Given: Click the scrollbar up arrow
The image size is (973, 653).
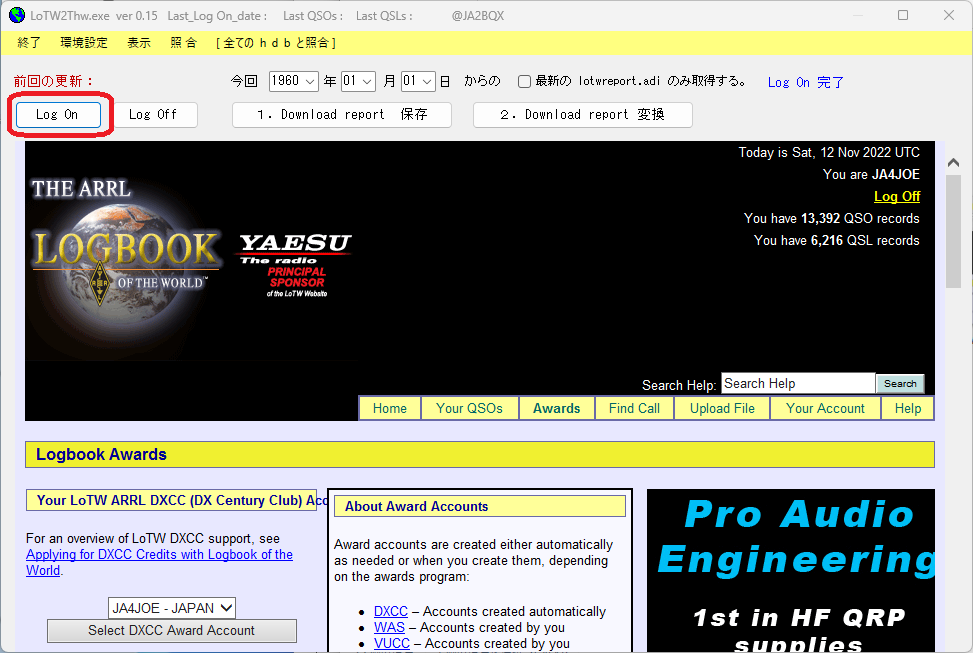Looking at the screenshot, I should [954, 163].
